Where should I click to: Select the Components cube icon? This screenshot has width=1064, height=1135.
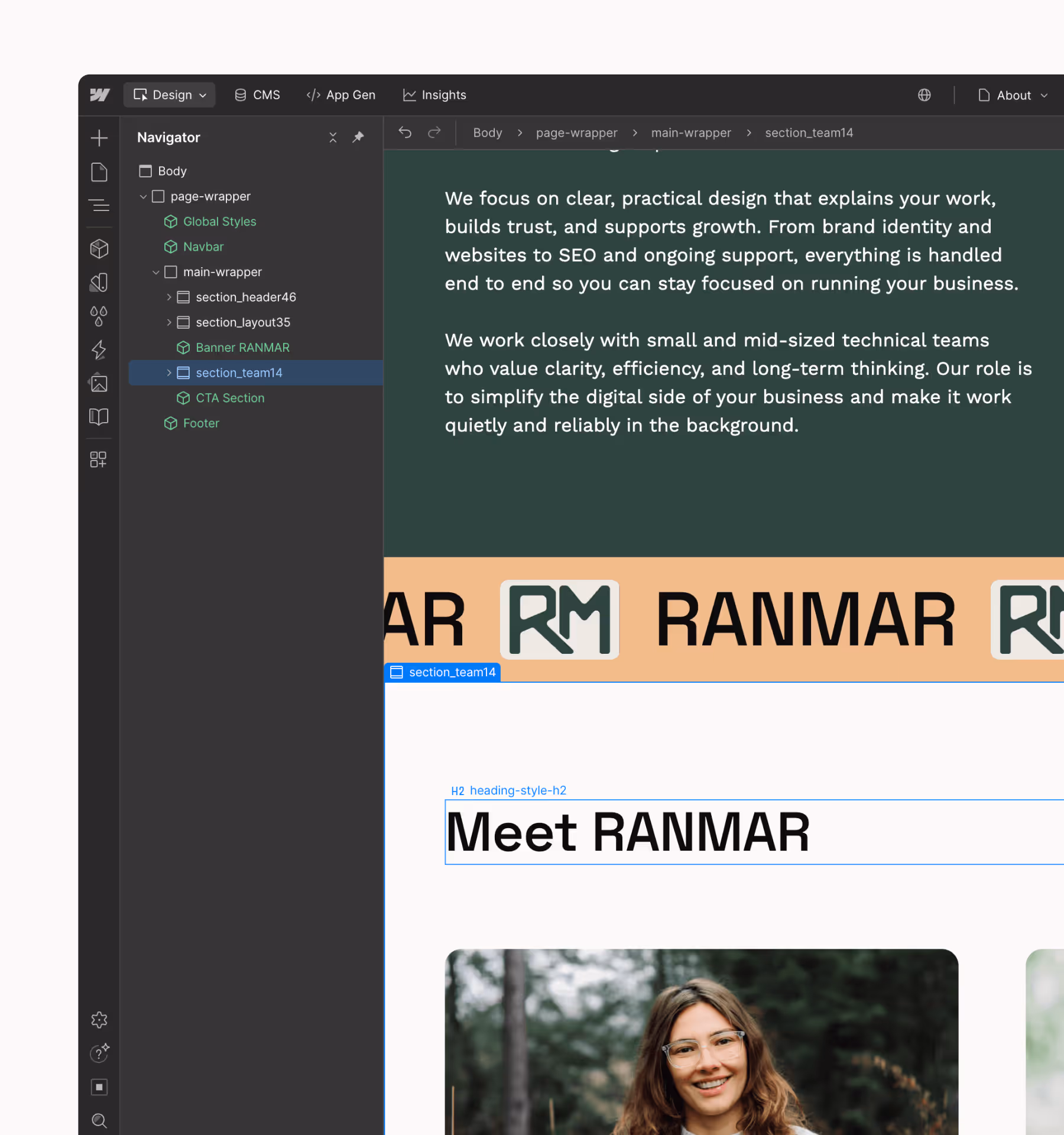[99, 248]
